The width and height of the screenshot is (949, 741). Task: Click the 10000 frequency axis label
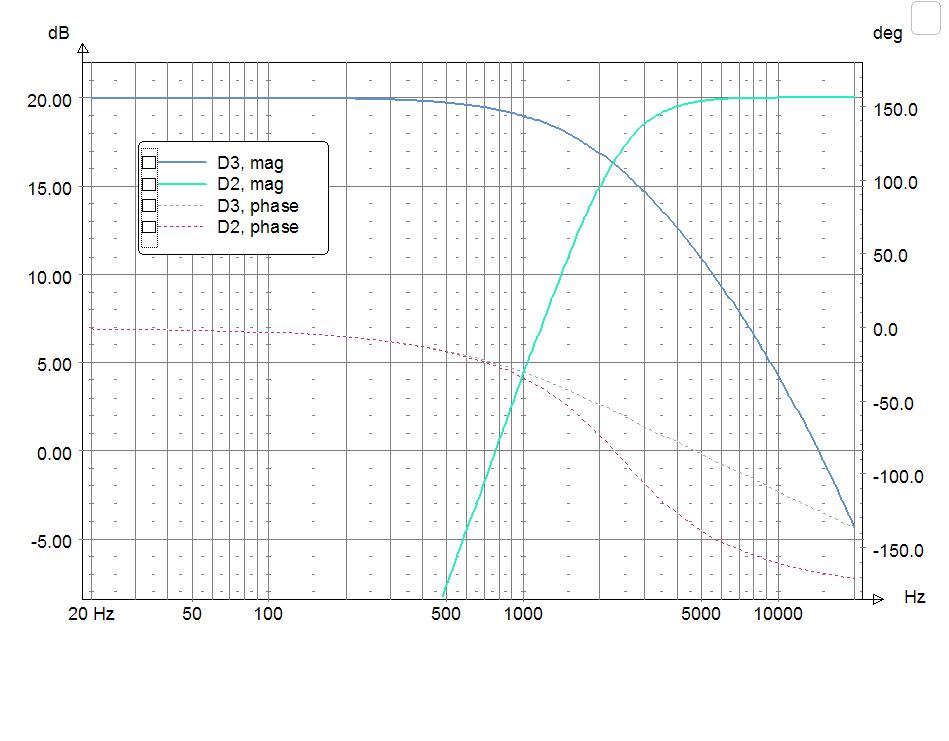(x=778, y=614)
